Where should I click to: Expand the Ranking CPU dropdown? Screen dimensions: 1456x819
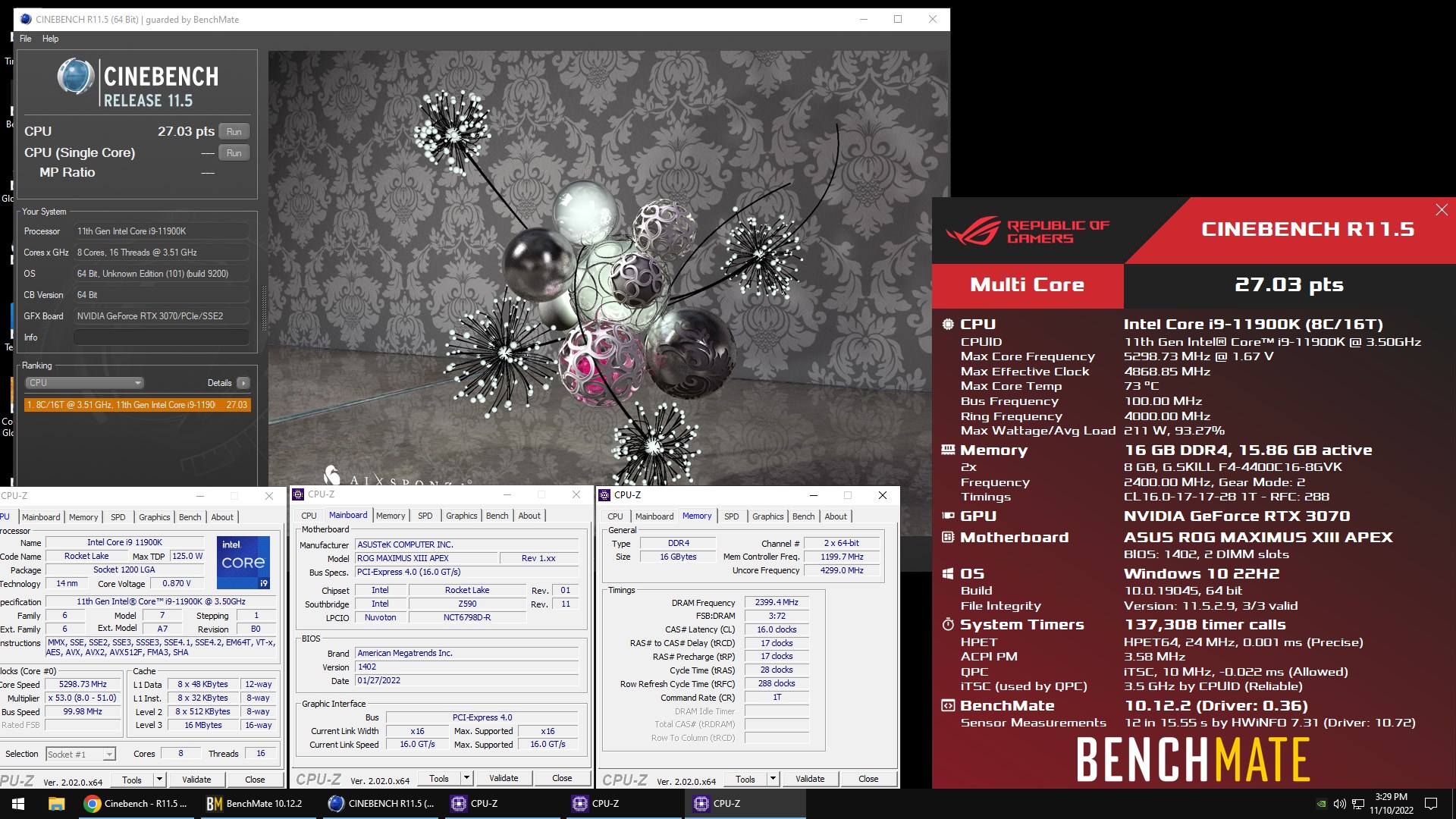84,383
